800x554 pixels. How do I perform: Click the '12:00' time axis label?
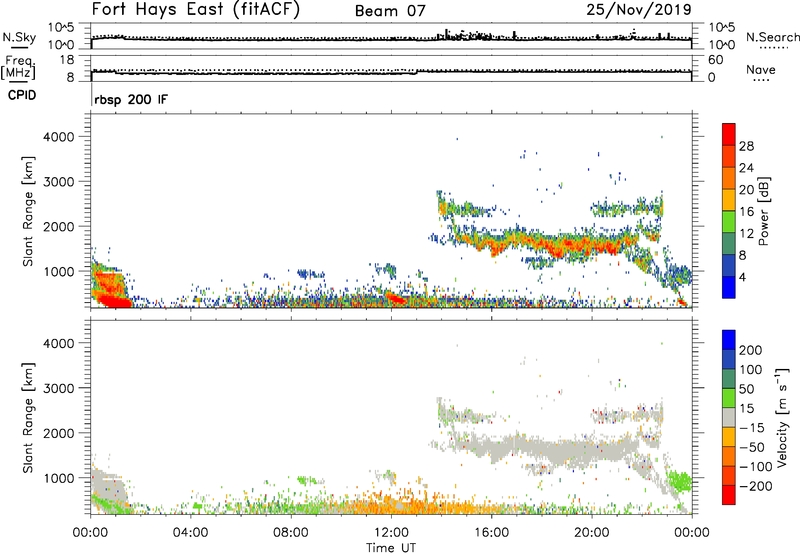[x=391, y=533]
